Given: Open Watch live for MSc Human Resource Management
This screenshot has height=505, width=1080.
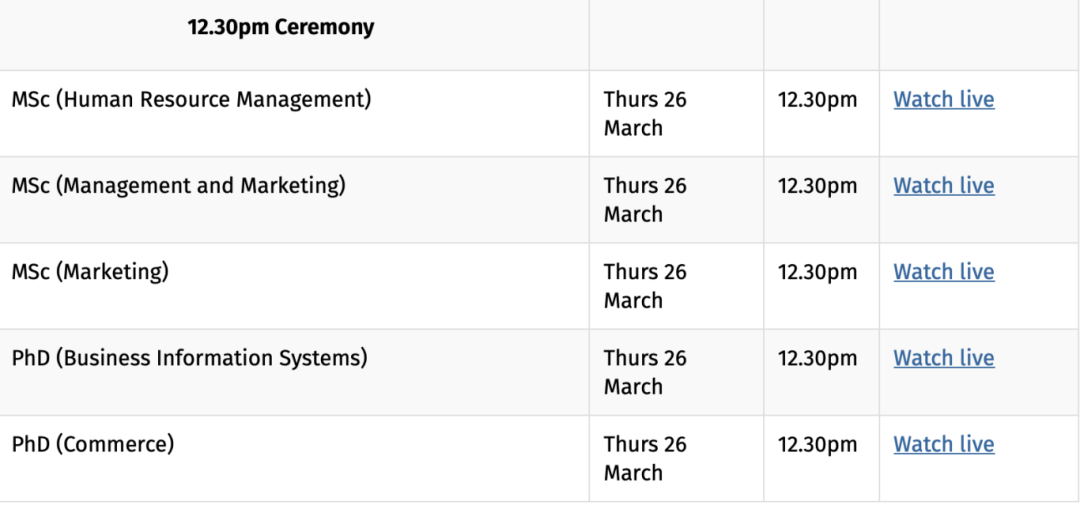Looking at the screenshot, I should tap(943, 100).
